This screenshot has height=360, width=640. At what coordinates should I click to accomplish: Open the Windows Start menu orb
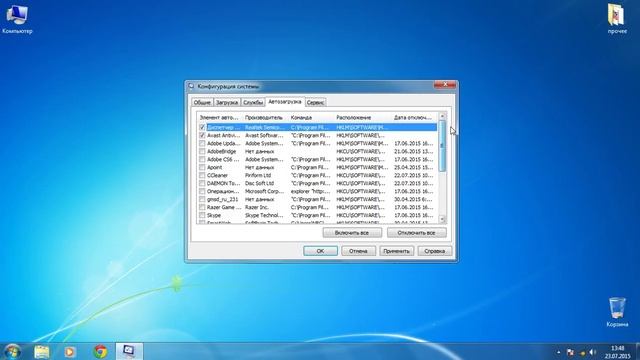12,351
